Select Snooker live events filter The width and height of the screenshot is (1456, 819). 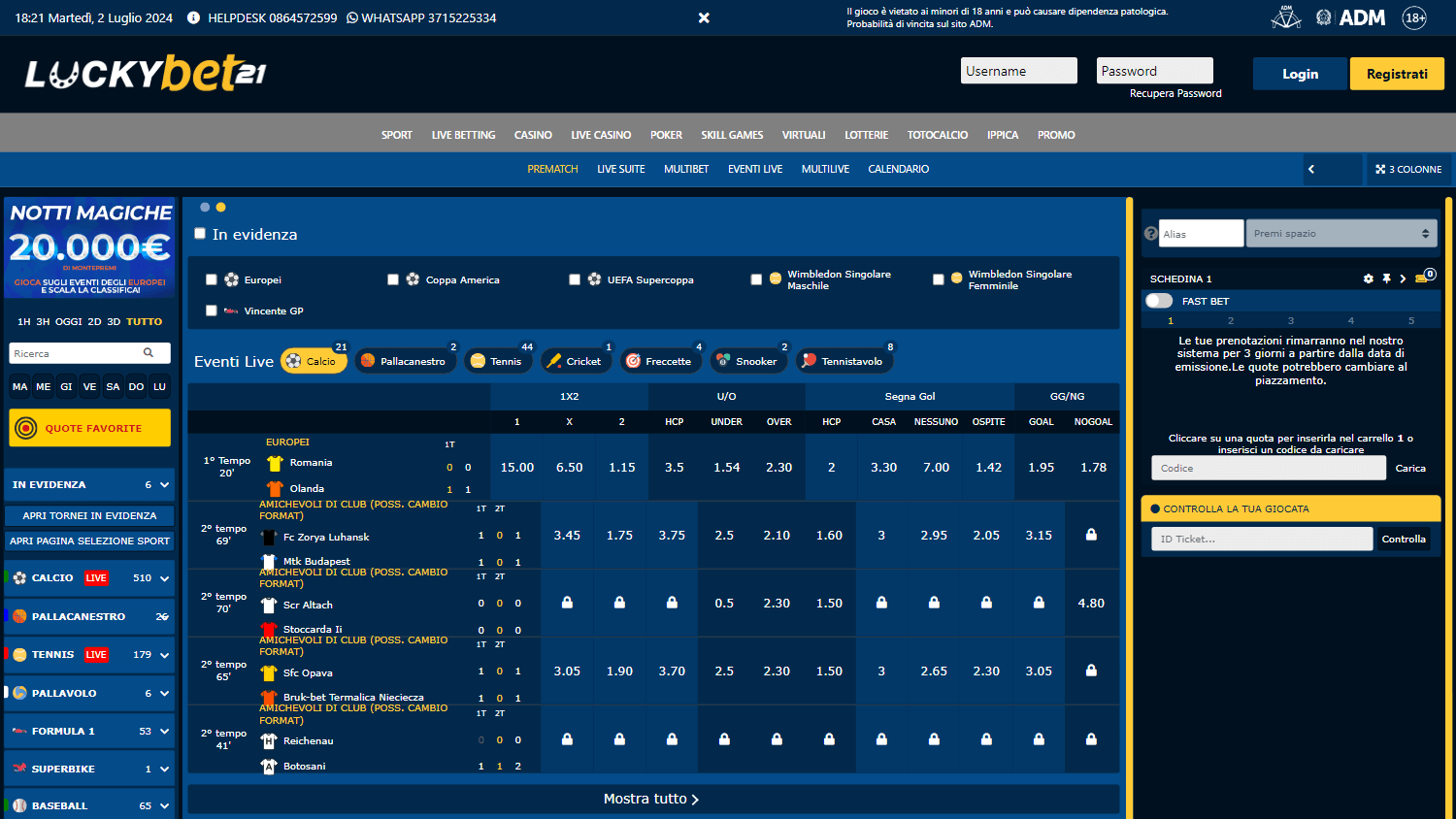748,361
